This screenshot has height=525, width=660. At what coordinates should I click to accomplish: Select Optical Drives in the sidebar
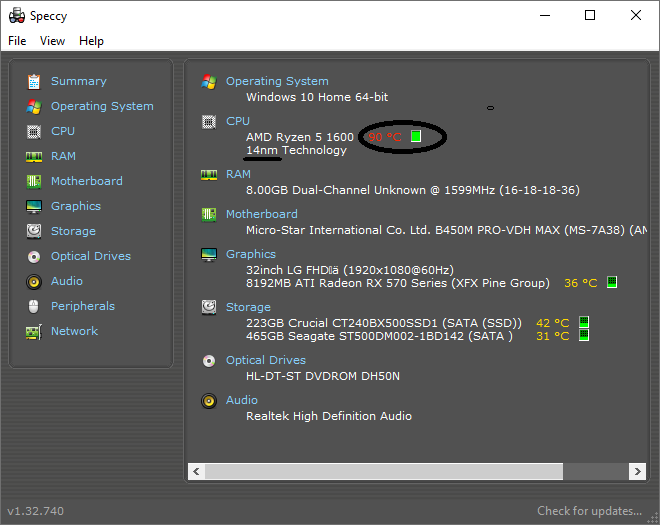tap(91, 256)
